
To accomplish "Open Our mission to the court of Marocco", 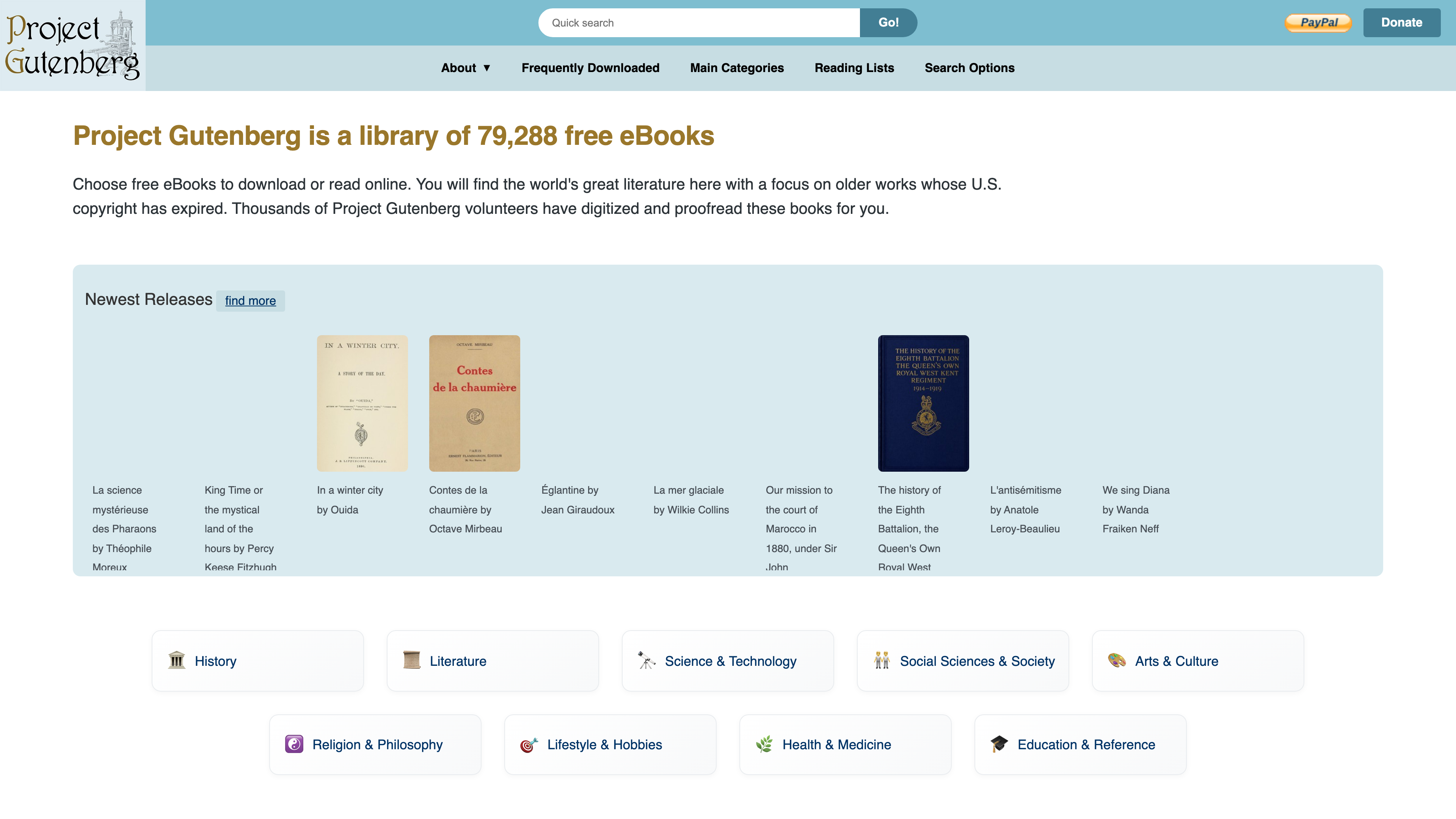I will 801,529.
